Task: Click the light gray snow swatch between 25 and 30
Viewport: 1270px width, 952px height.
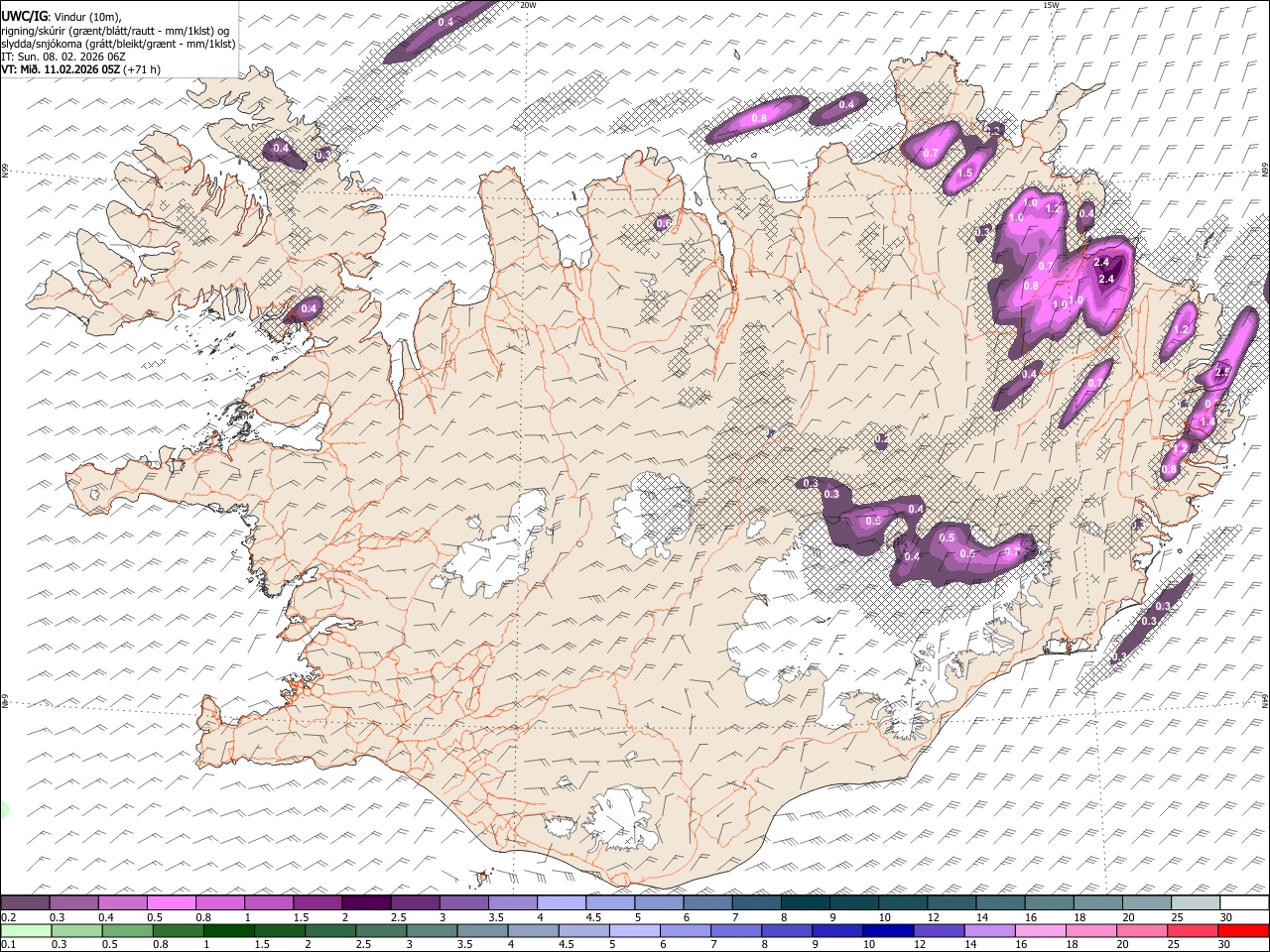Action: (1195, 903)
